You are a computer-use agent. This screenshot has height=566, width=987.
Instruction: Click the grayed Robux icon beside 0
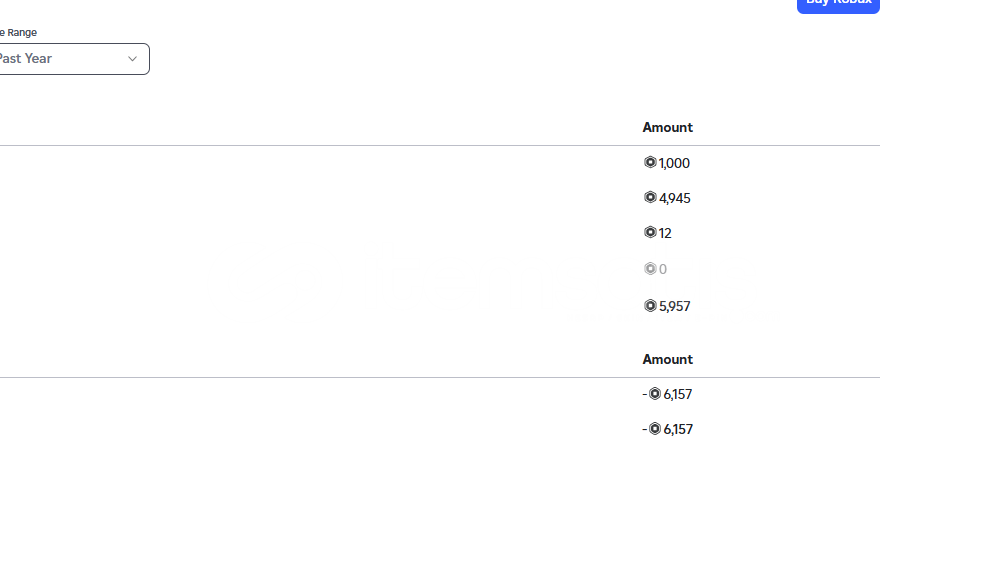650,269
